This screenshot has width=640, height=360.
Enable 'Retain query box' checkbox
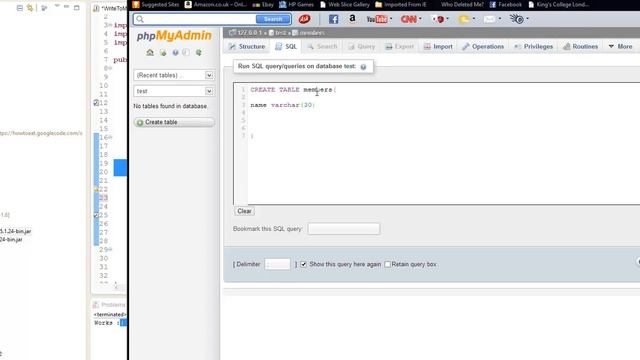pos(387,264)
